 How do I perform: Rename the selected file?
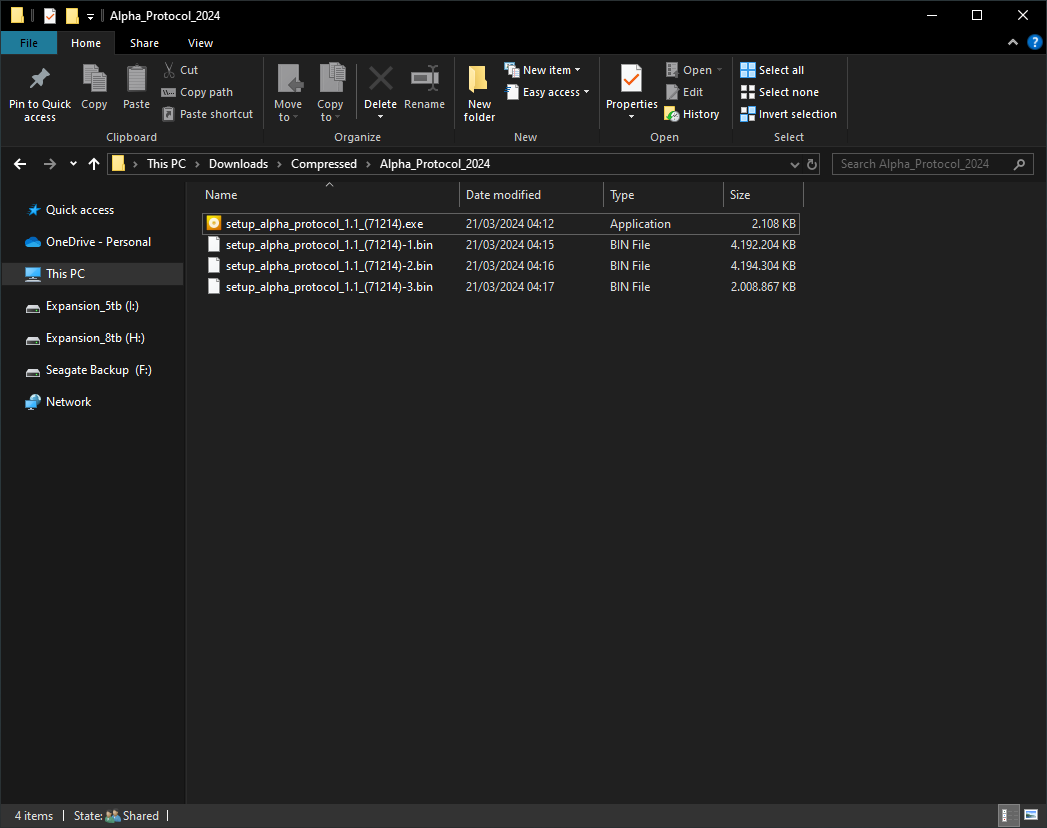click(424, 87)
